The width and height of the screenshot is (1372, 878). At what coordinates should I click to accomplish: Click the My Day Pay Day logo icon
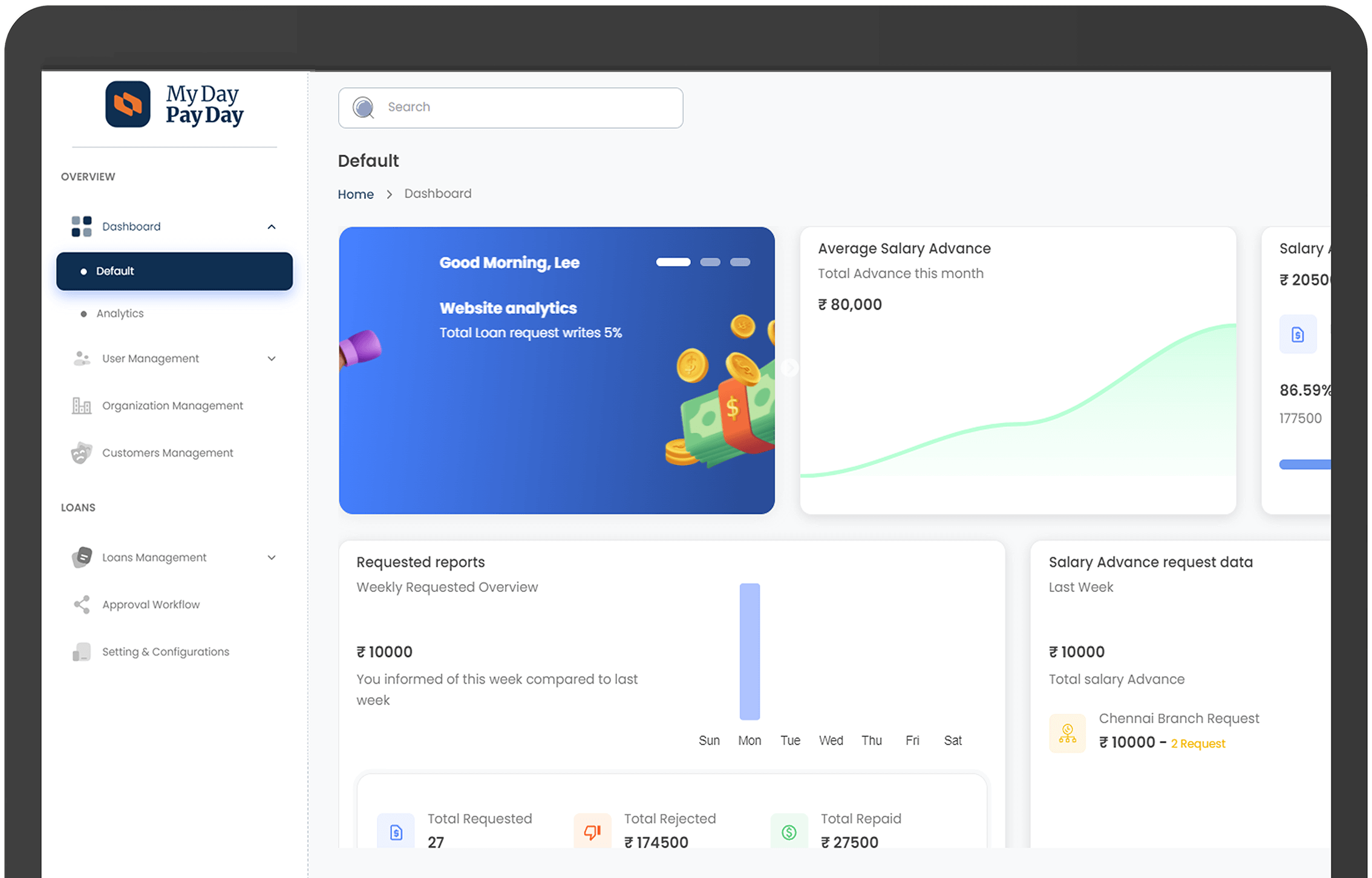point(128,104)
